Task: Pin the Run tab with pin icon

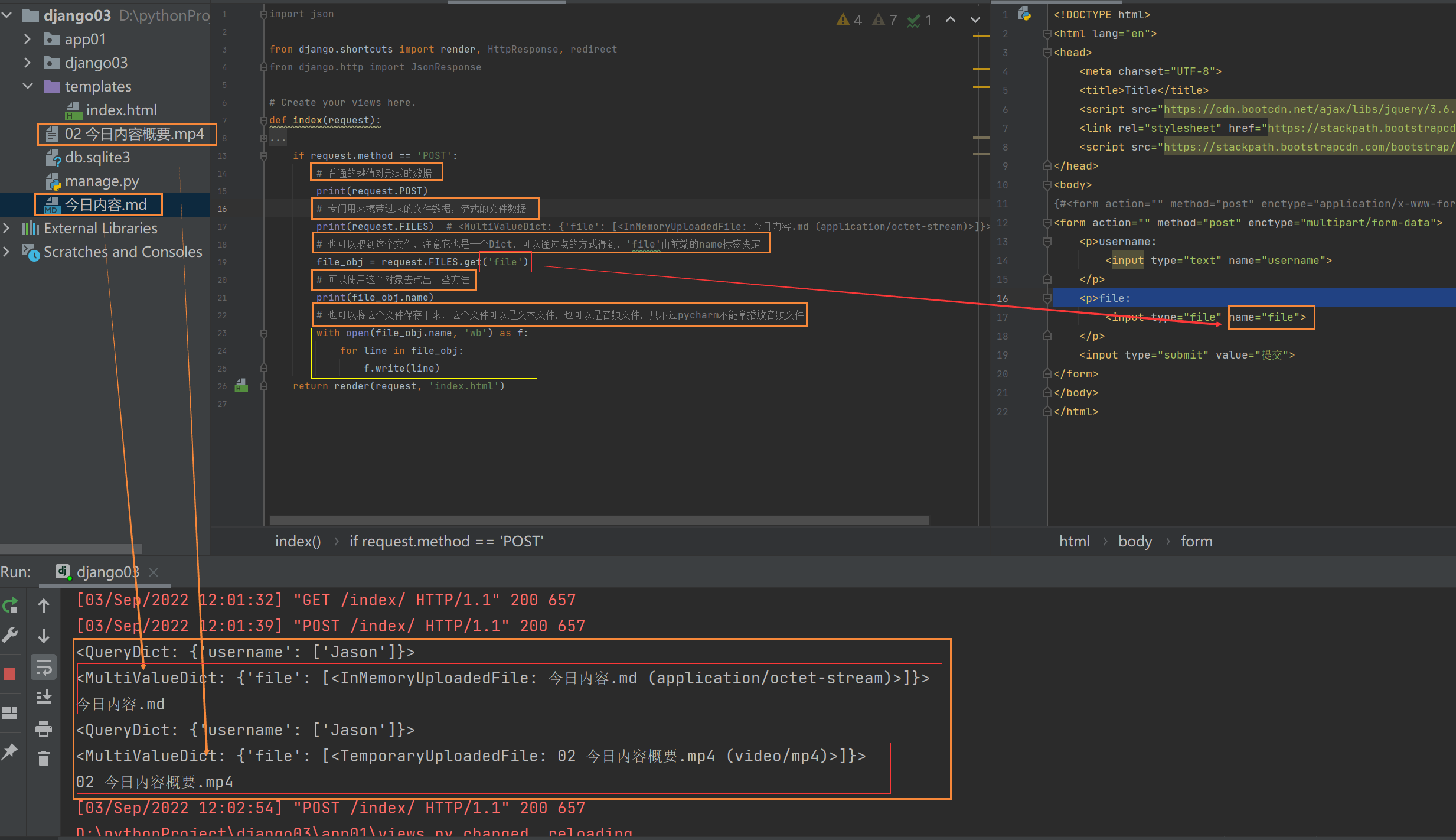Action: click(10, 751)
